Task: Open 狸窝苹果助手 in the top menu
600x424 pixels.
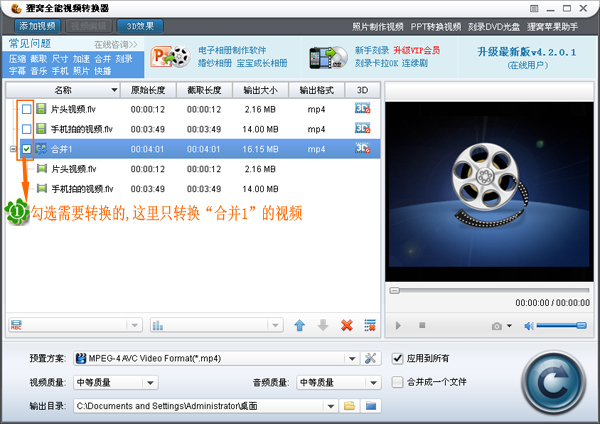Action: pyautogui.click(x=553, y=27)
